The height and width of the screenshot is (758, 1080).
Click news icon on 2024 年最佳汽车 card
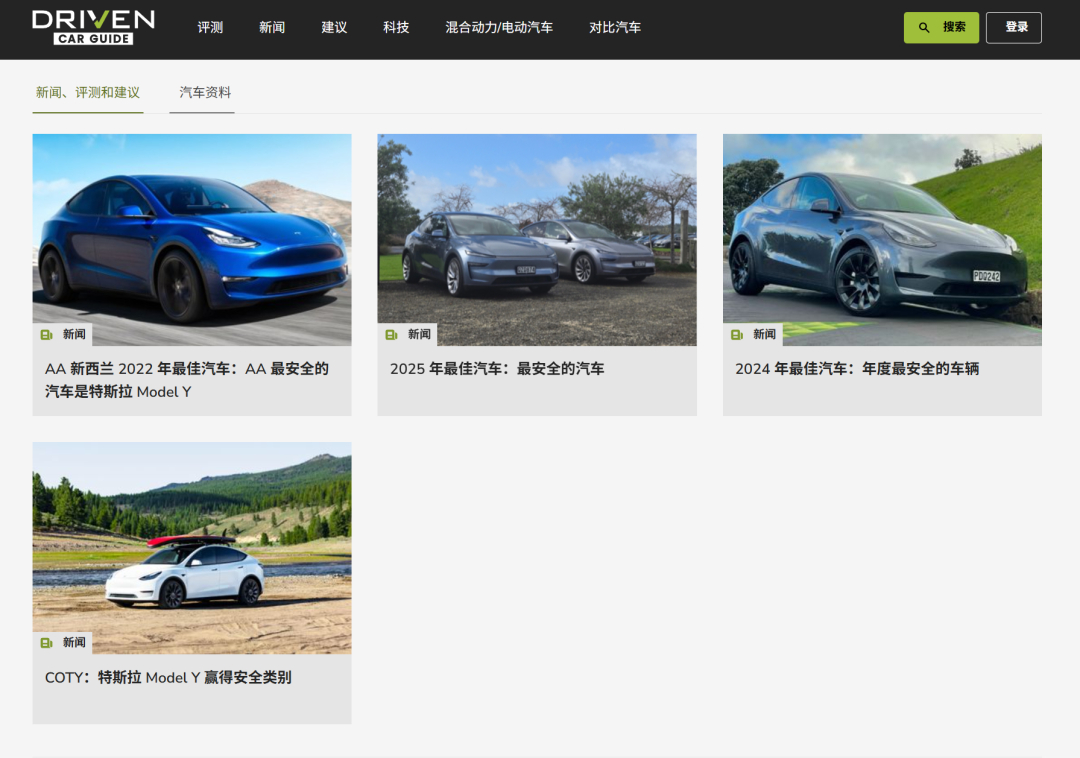pos(736,335)
